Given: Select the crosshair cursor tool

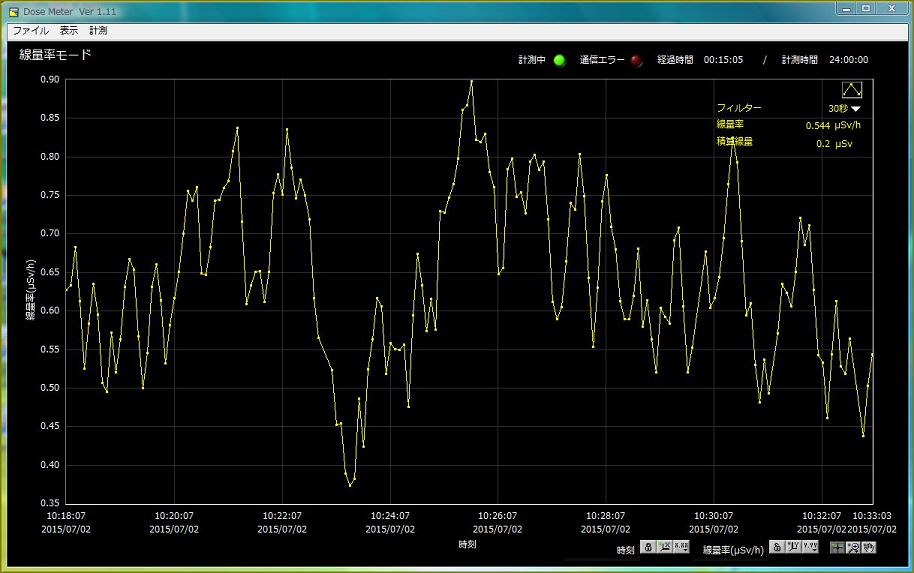Looking at the screenshot, I should (x=838, y=547).
